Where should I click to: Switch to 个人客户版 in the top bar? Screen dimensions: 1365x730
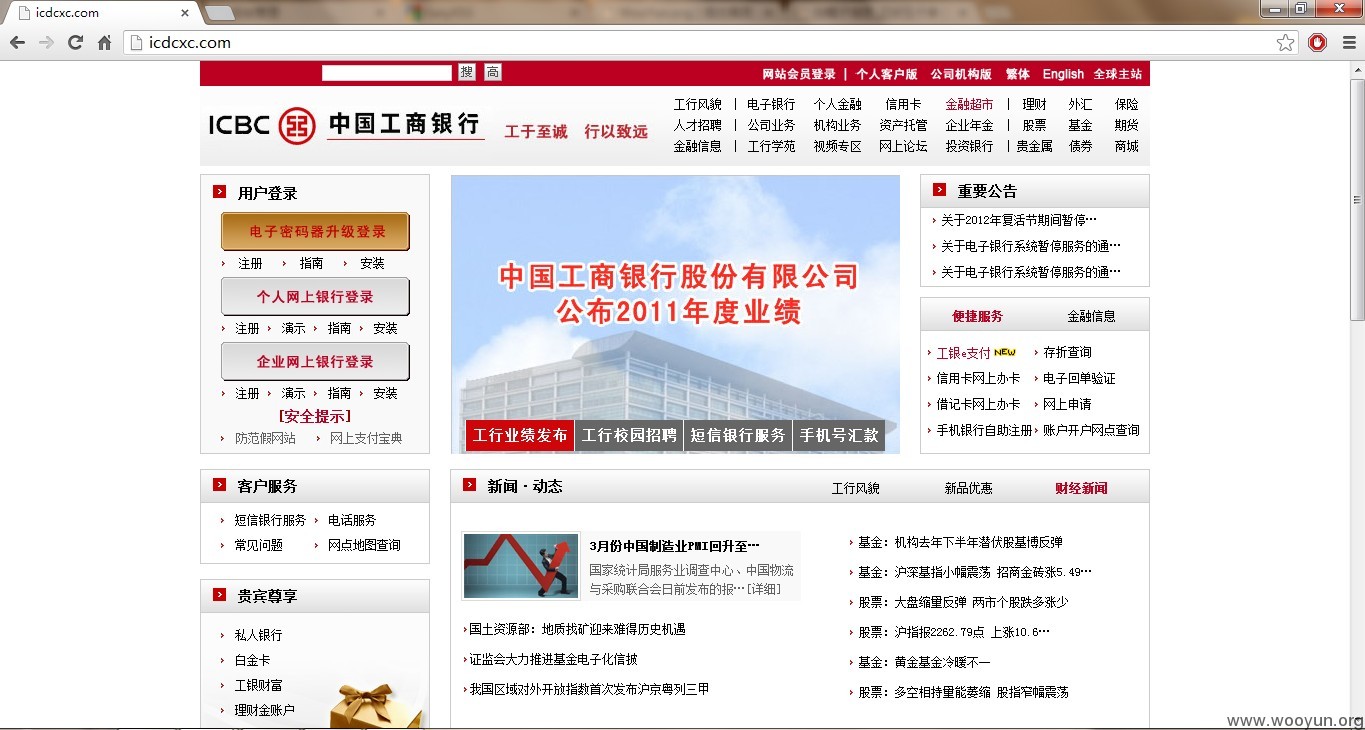coord(886,74)
